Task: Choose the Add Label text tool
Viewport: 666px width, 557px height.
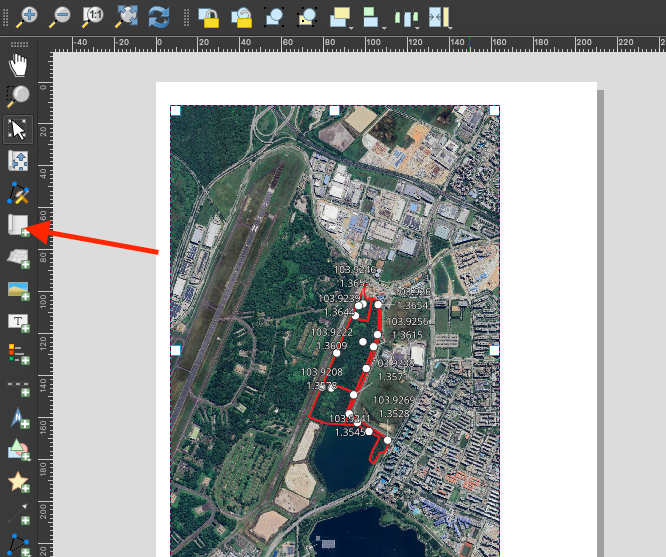Action: pos(18,322)
